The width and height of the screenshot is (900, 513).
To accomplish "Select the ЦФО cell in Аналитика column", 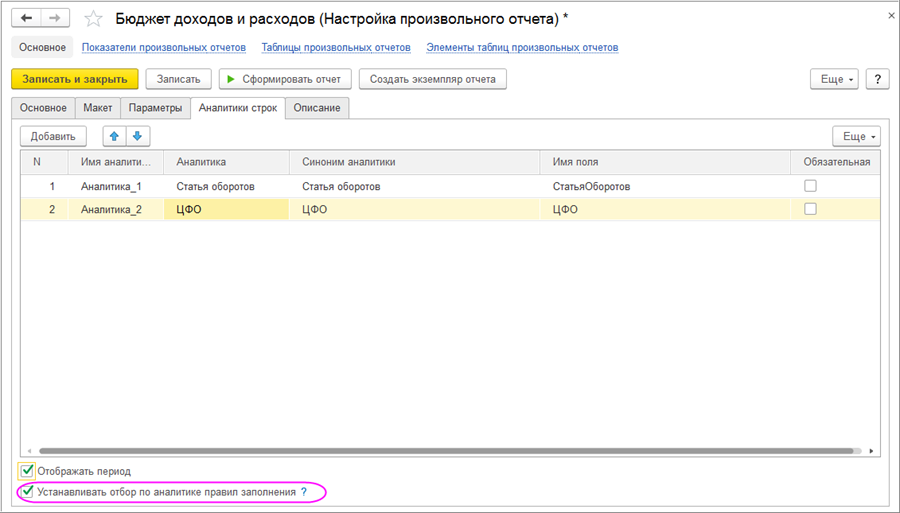I will 228,209.
